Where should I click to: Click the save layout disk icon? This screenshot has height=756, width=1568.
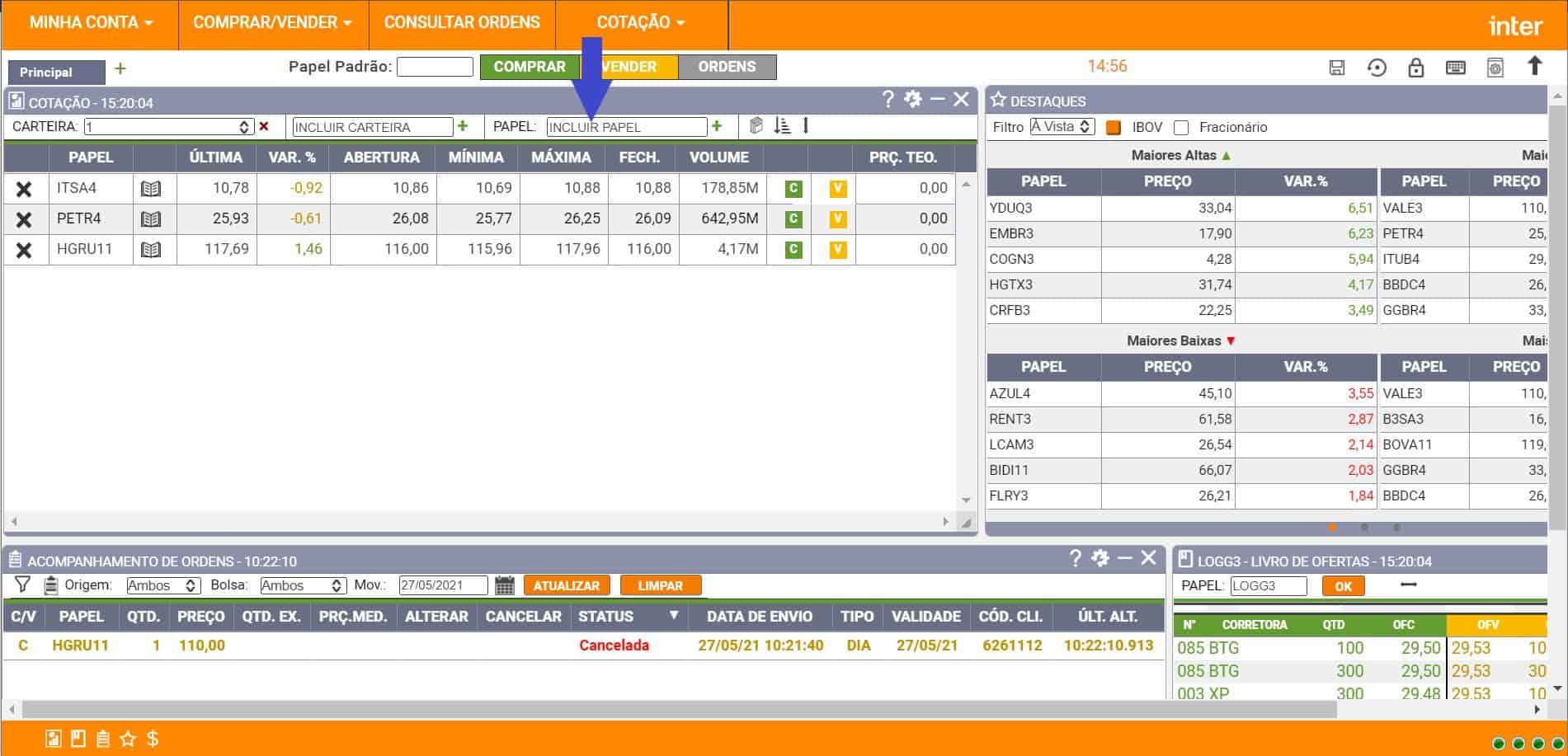pyautogui.click(x=1337, y=68)
